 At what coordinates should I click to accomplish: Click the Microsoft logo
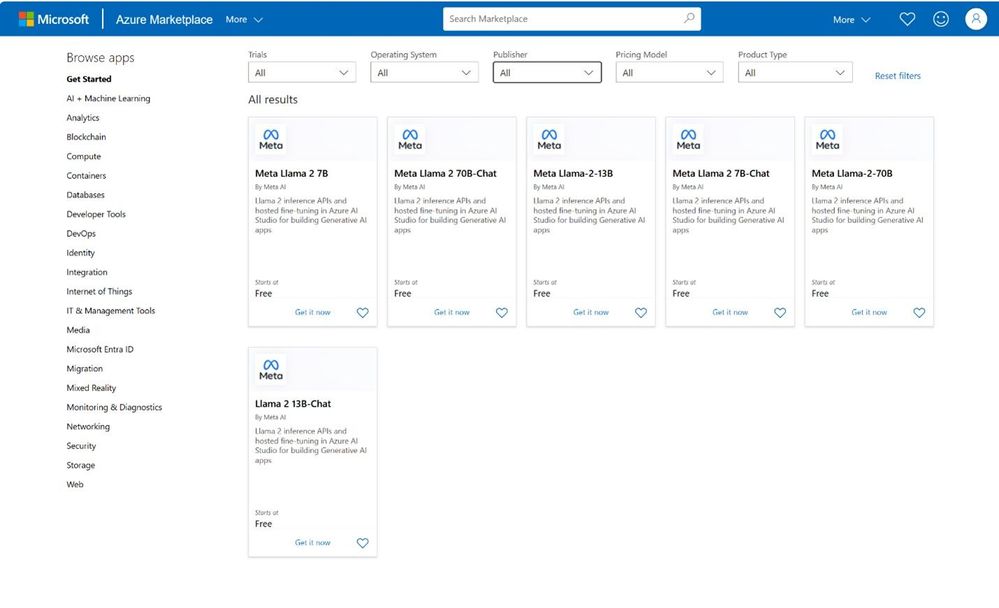[x=54, y=19]
